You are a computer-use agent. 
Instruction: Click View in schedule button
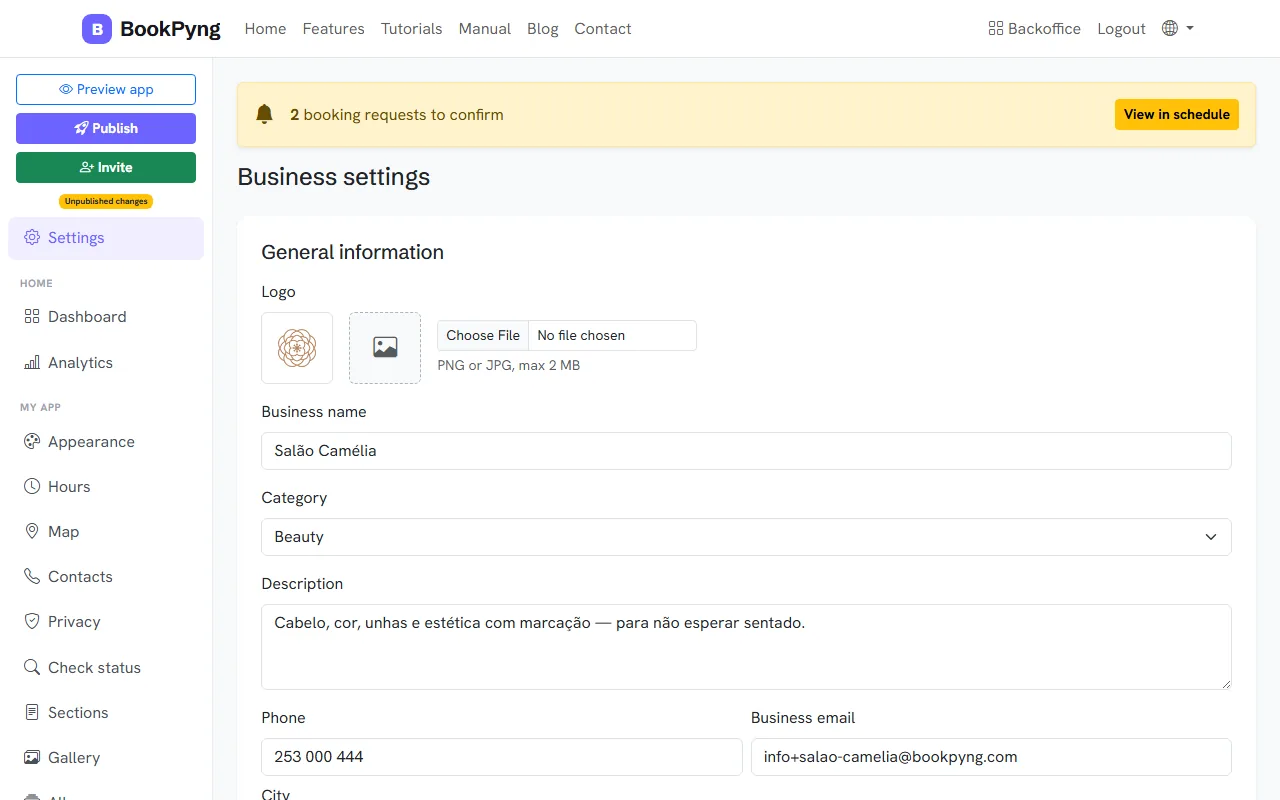pos(1177,114)
